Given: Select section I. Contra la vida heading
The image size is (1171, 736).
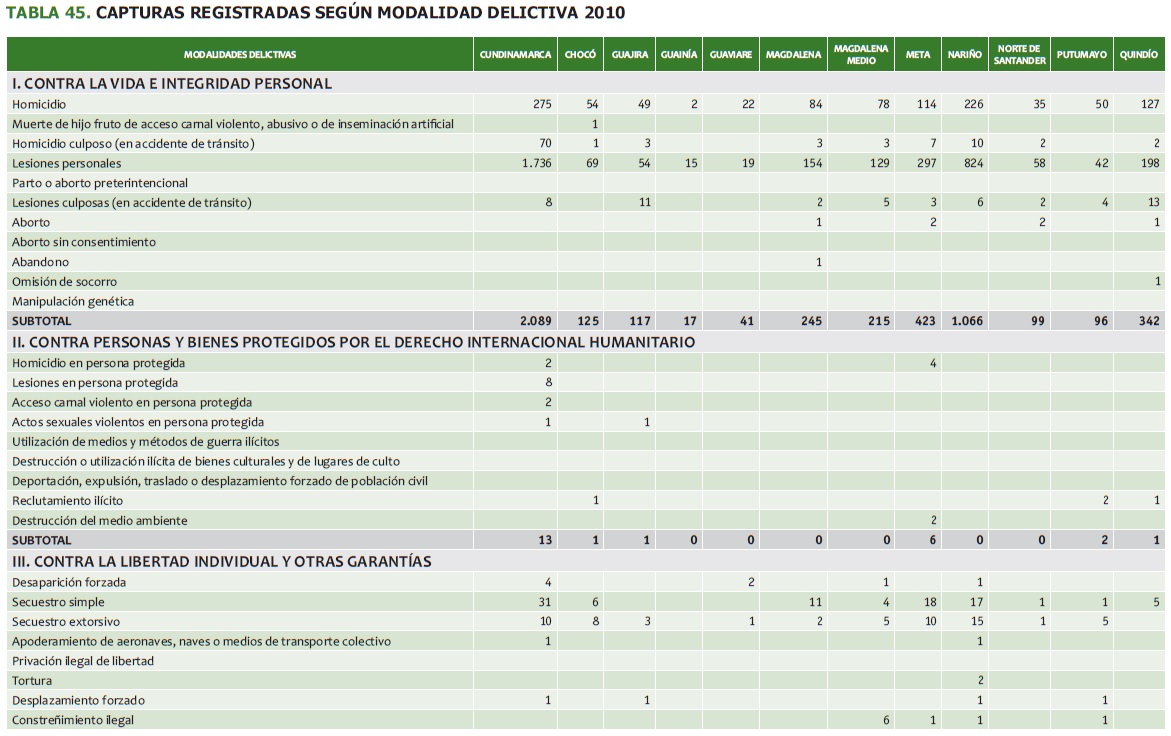Looking at the screenshot, I should 171,84.
